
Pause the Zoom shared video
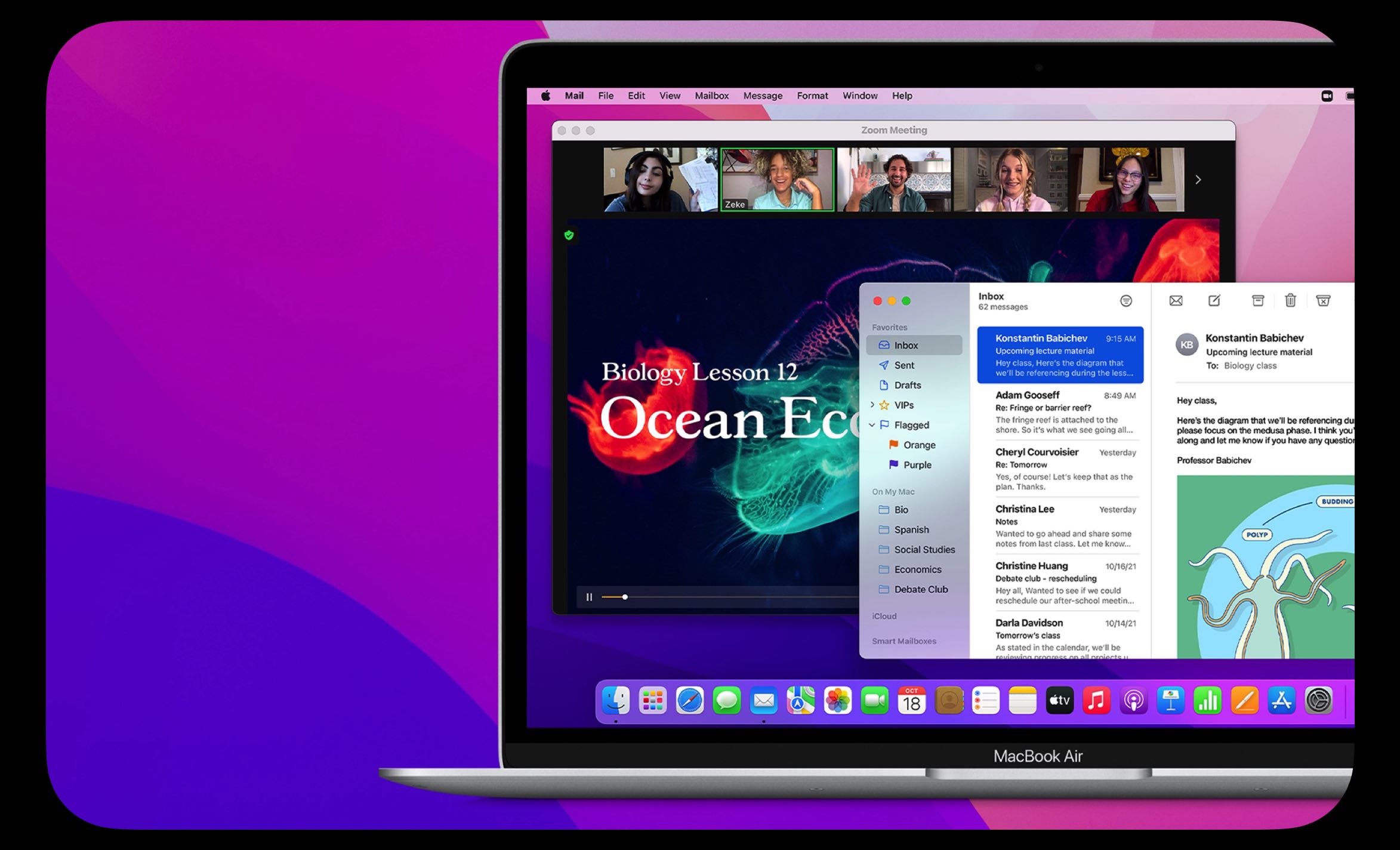(x=589, y=597)
